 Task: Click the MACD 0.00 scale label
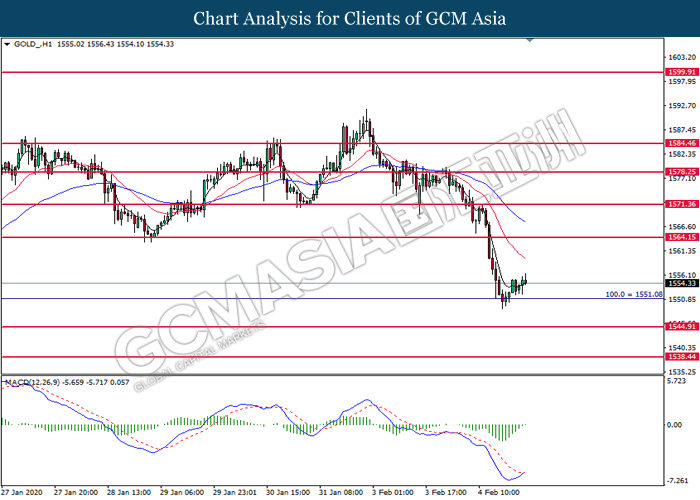(675, 425)
